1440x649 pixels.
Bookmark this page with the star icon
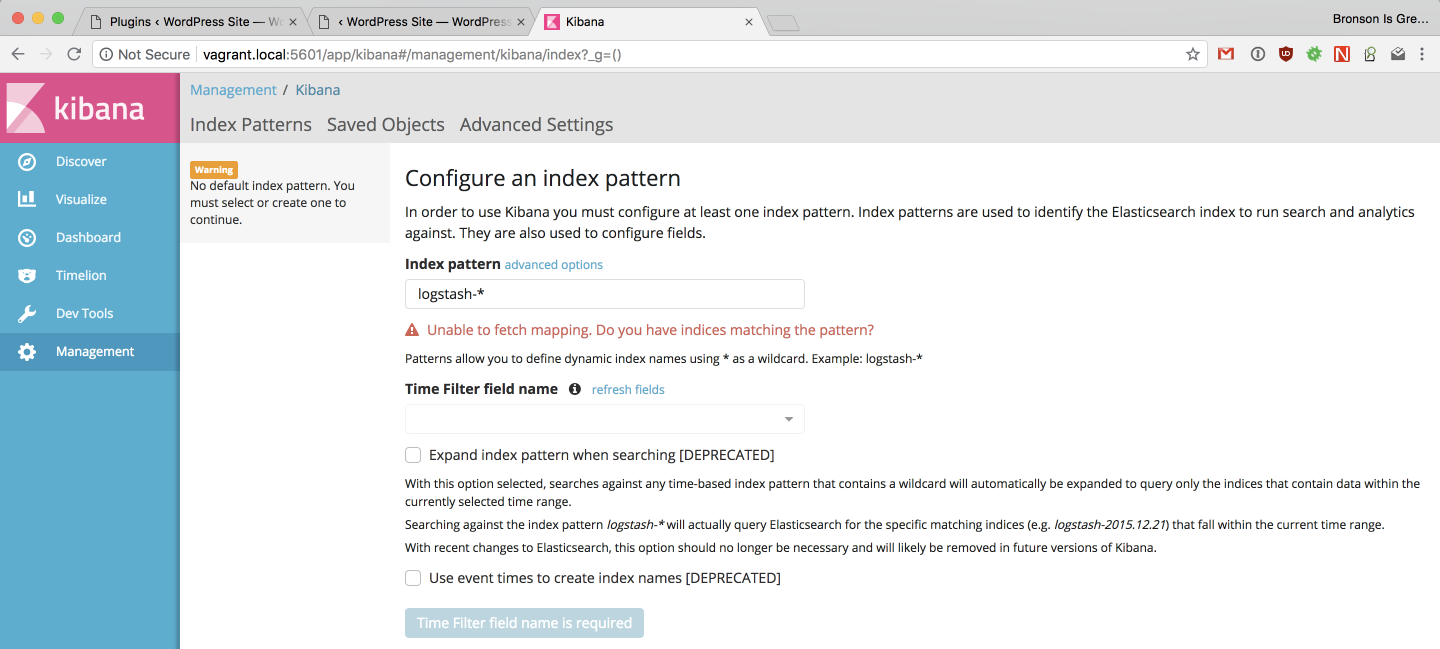1193,54
